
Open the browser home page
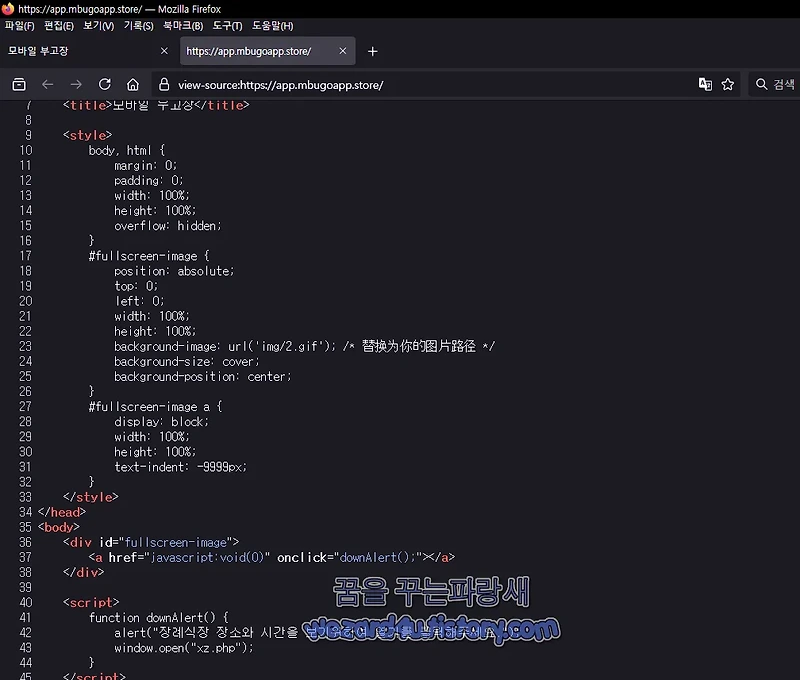(131, 84)
